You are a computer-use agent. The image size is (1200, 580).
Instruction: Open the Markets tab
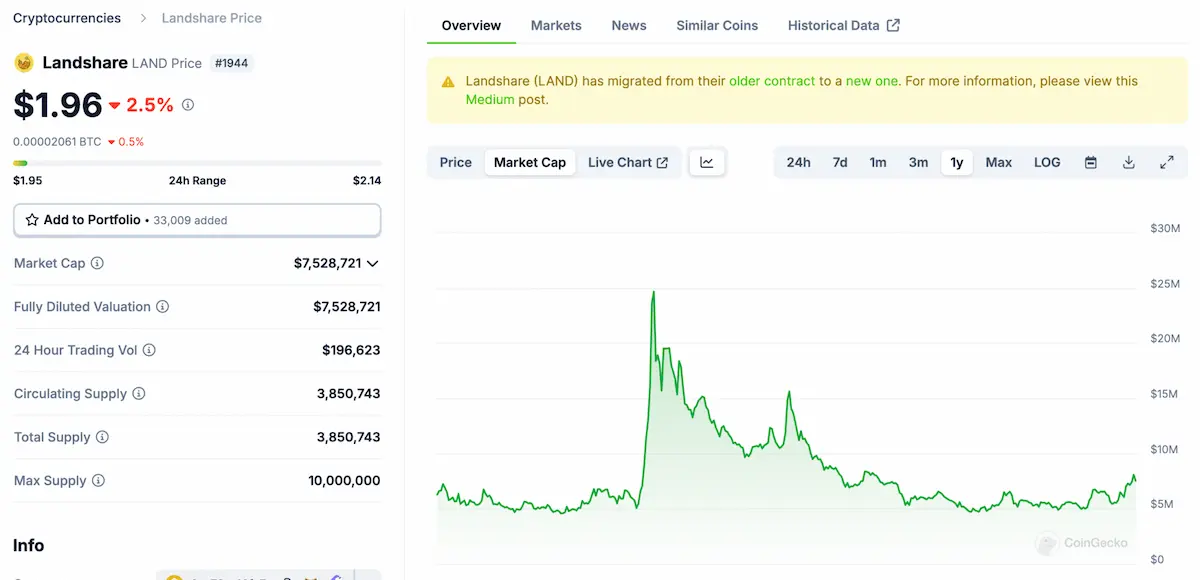(556, 25)
